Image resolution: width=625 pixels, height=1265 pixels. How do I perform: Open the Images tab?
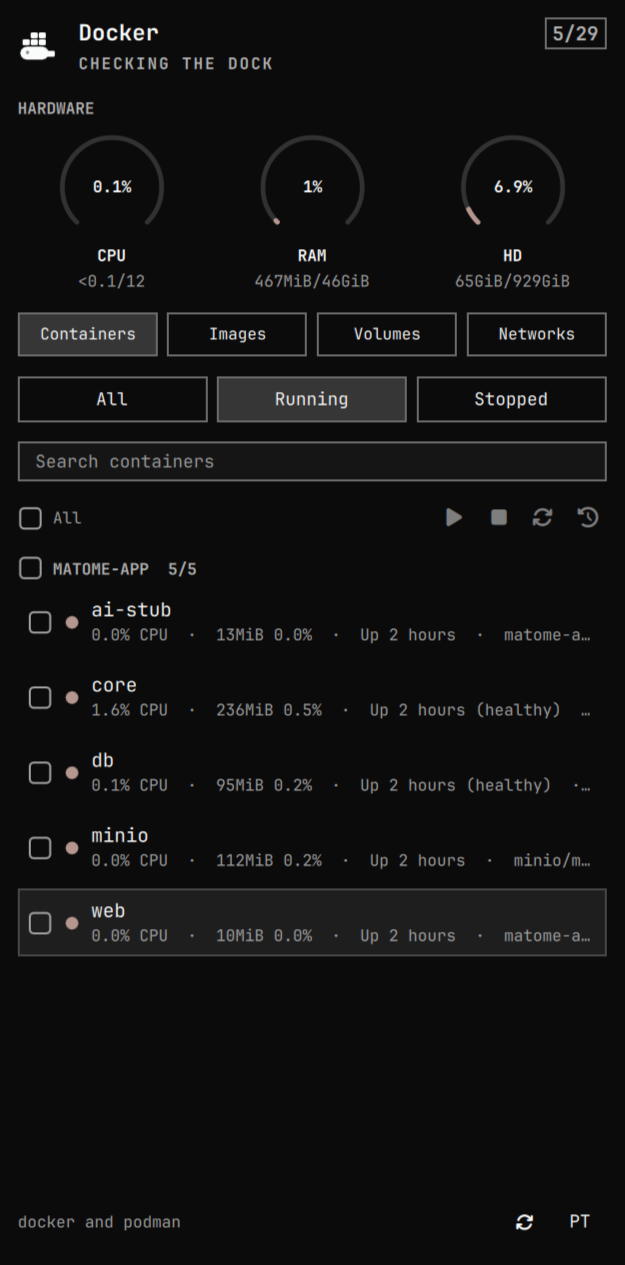pos(237,334)
